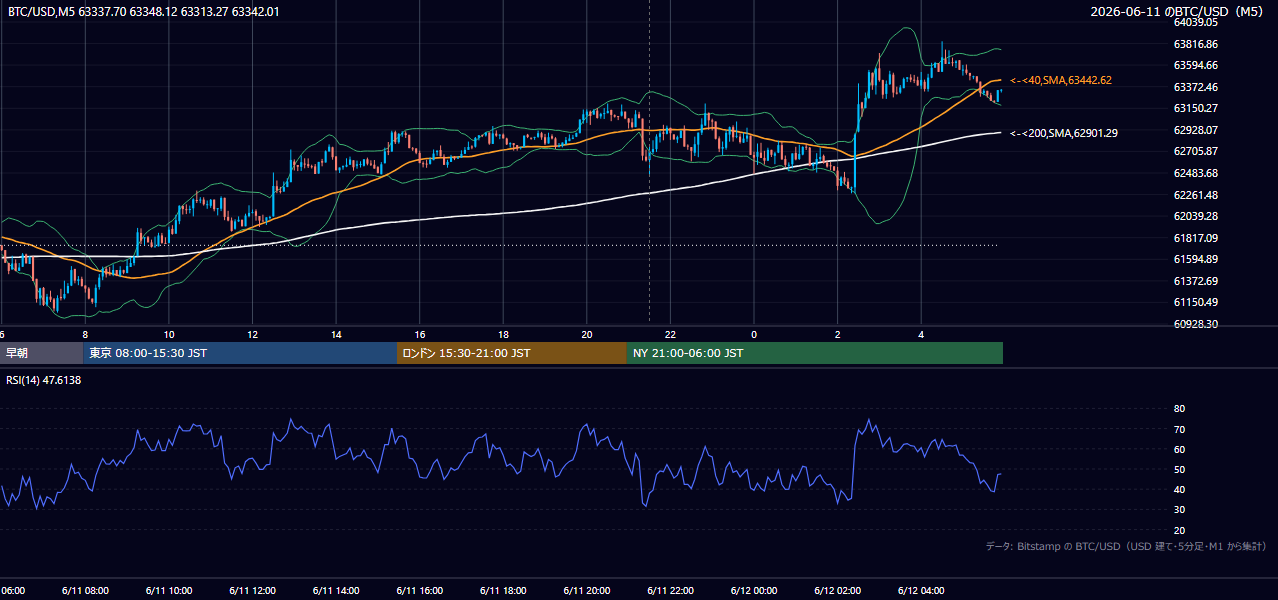Screen dimensions: 1278x600
Task: Click price axis value 61817.09
Action: pyautogui.click(x=1195, y=238)
